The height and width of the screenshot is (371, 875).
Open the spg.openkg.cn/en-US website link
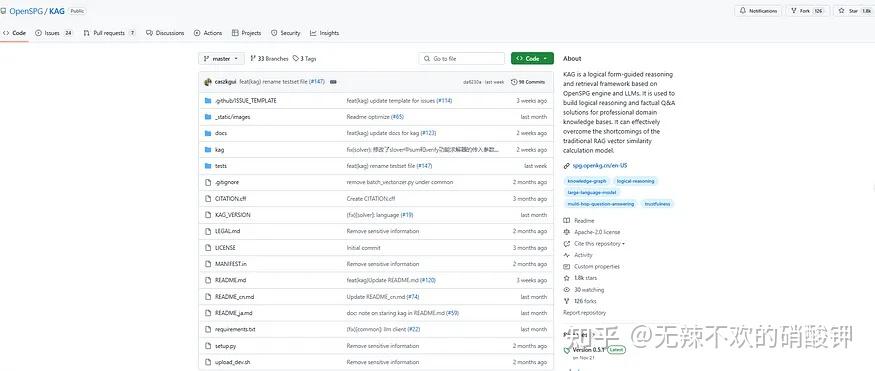click(600, 166)
